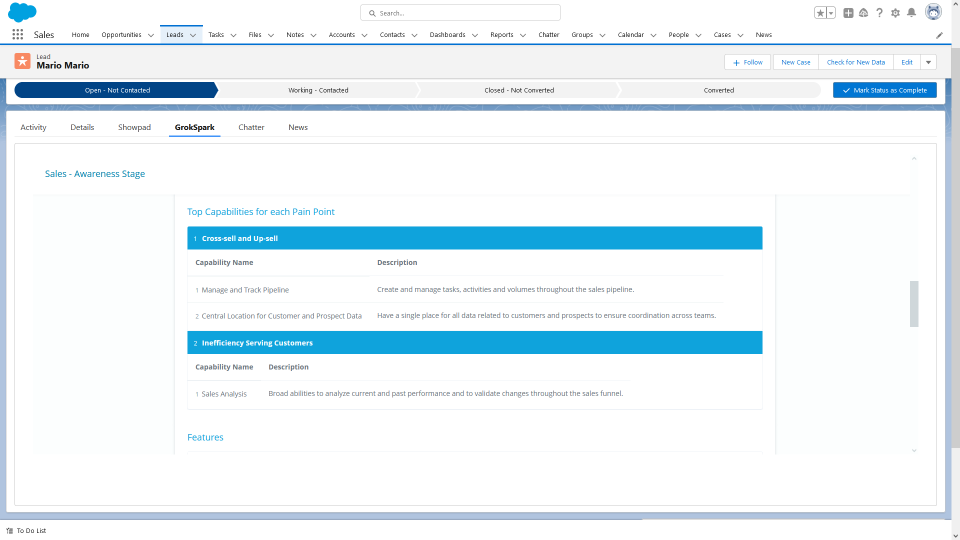
Task: Expand the Leads chevron menu
Action: [x=193, y=36]
